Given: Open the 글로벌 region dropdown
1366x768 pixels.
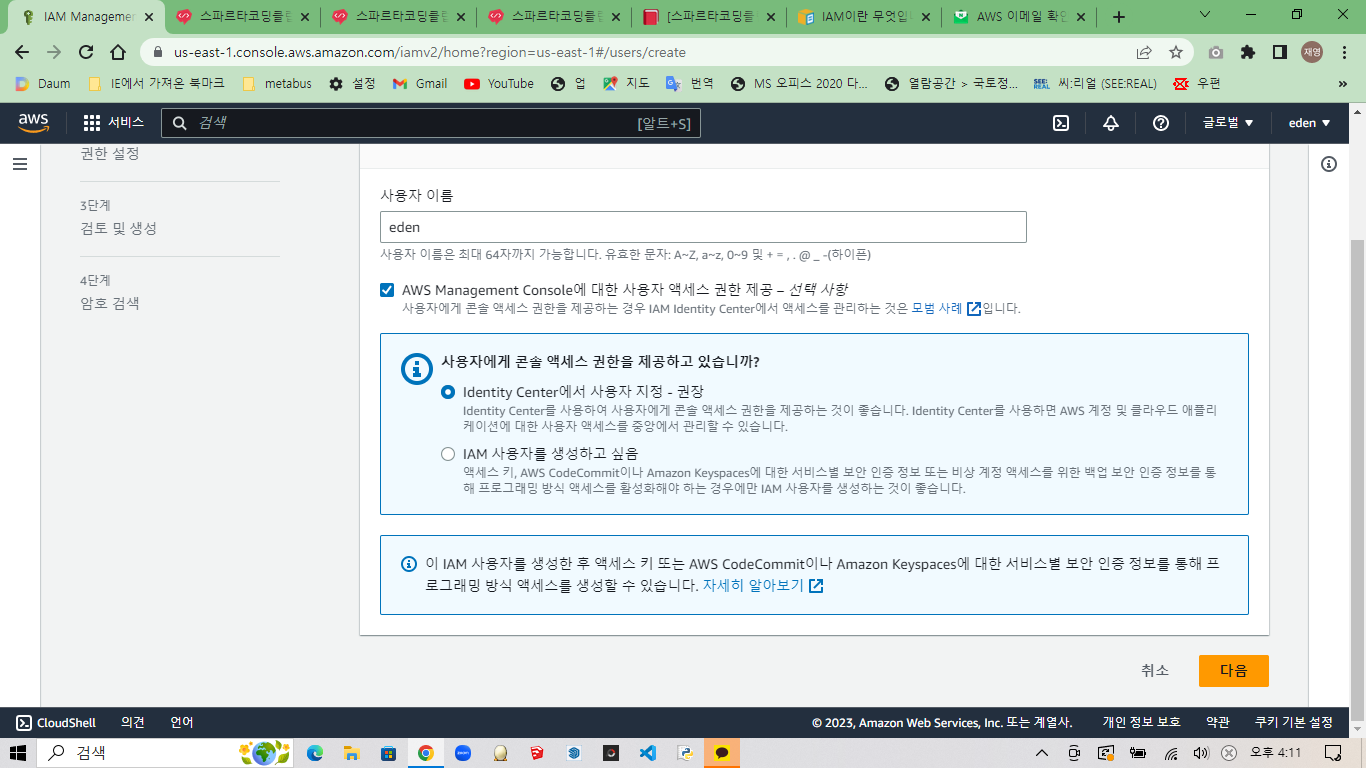Looking at the screenshot, I should (x=1228, y=123).
